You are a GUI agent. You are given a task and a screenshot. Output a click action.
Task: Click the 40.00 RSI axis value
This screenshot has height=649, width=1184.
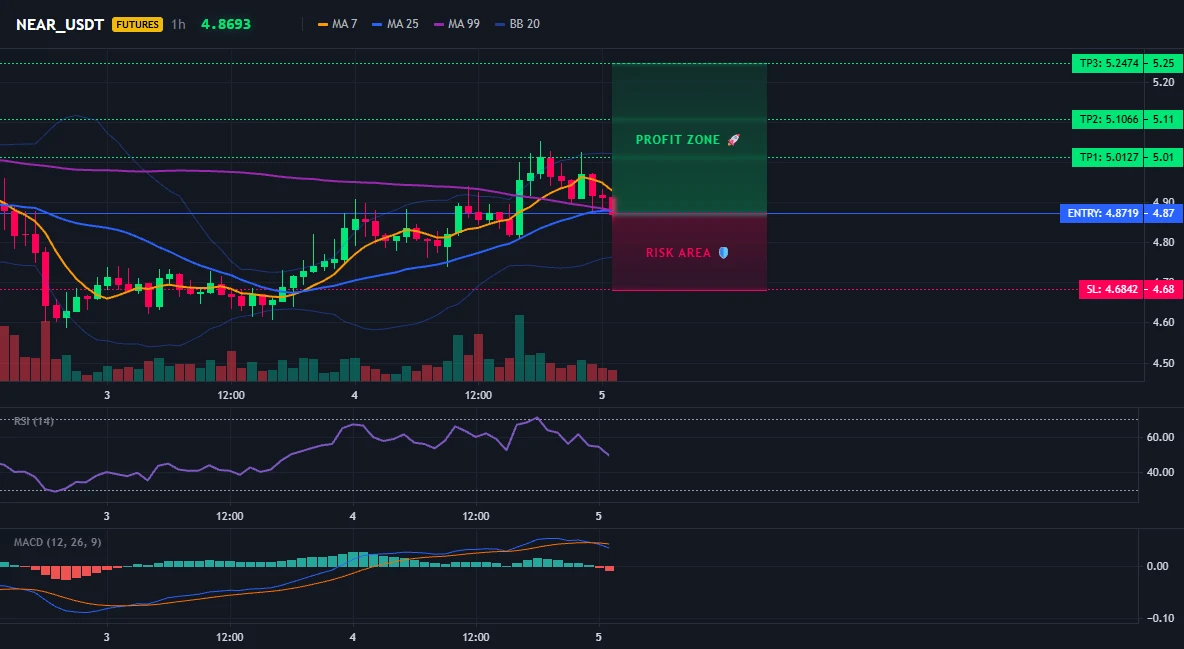[x=1160, y=472]
